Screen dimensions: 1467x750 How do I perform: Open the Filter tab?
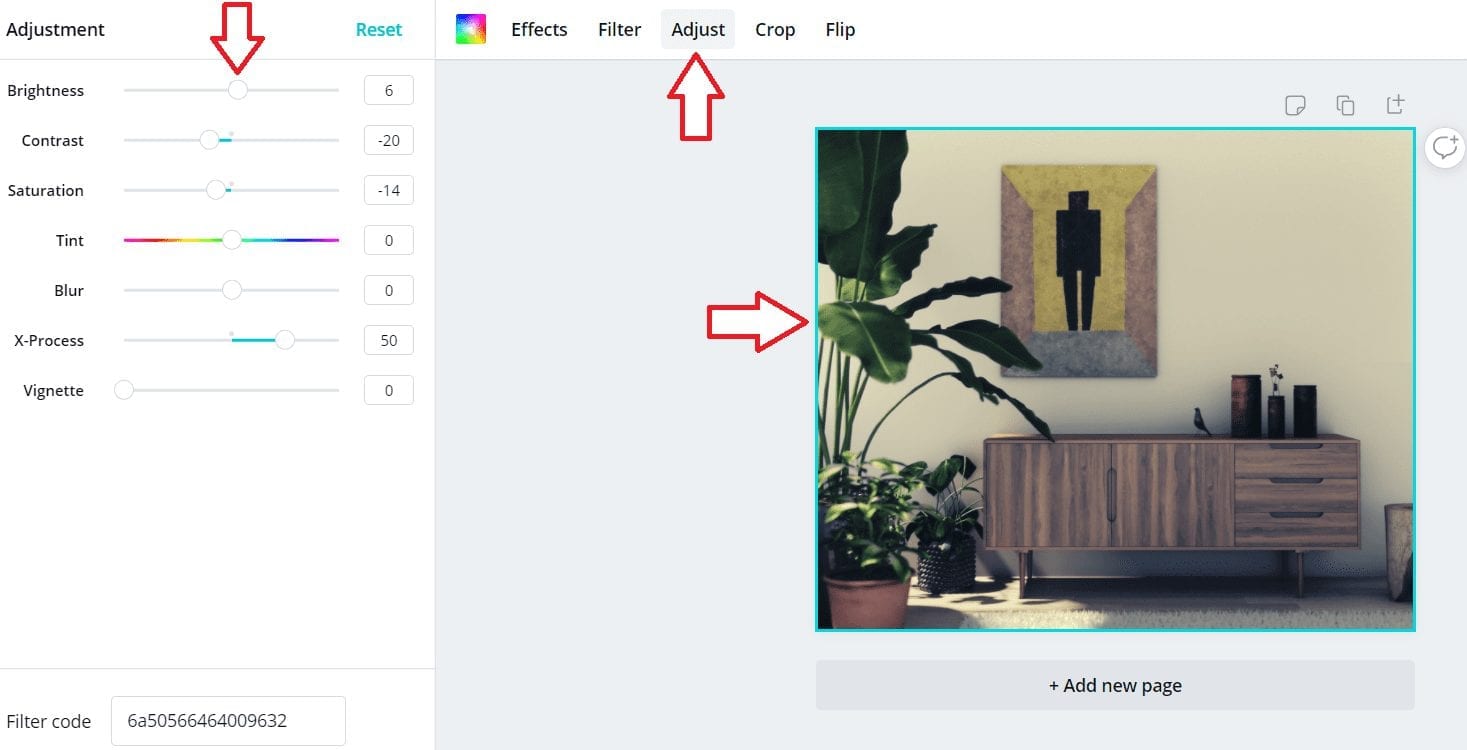[619, 30]
